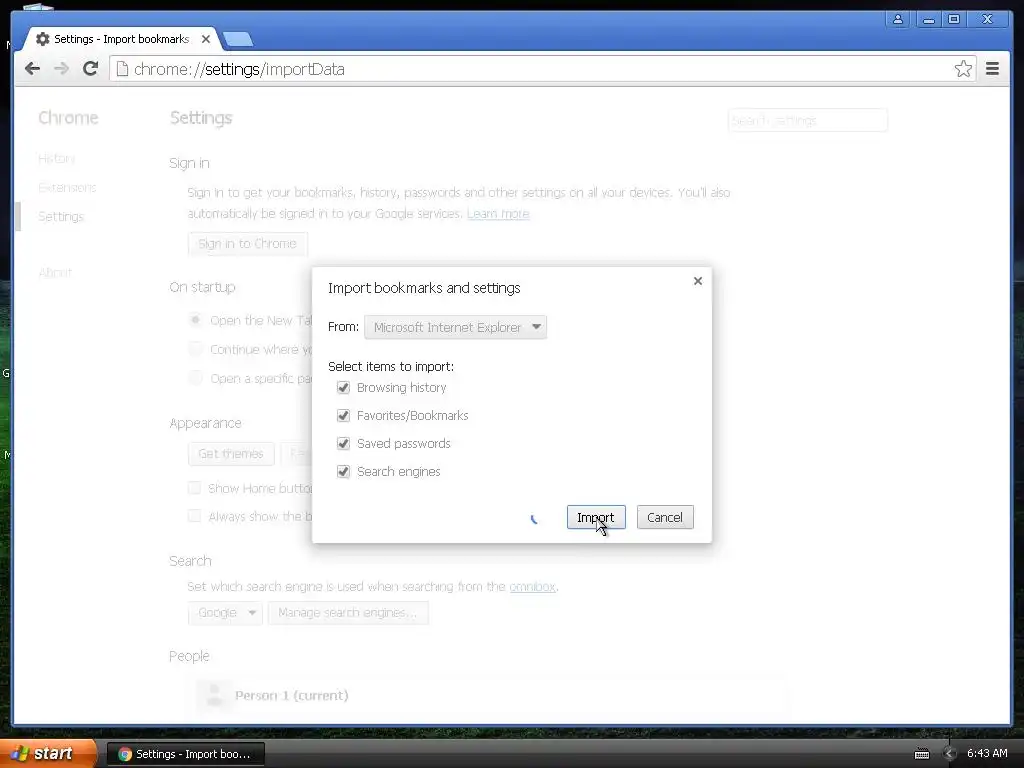Click the browser Back arrow
The height and width of the screenshot is (768, 1024).
[32, 69]
